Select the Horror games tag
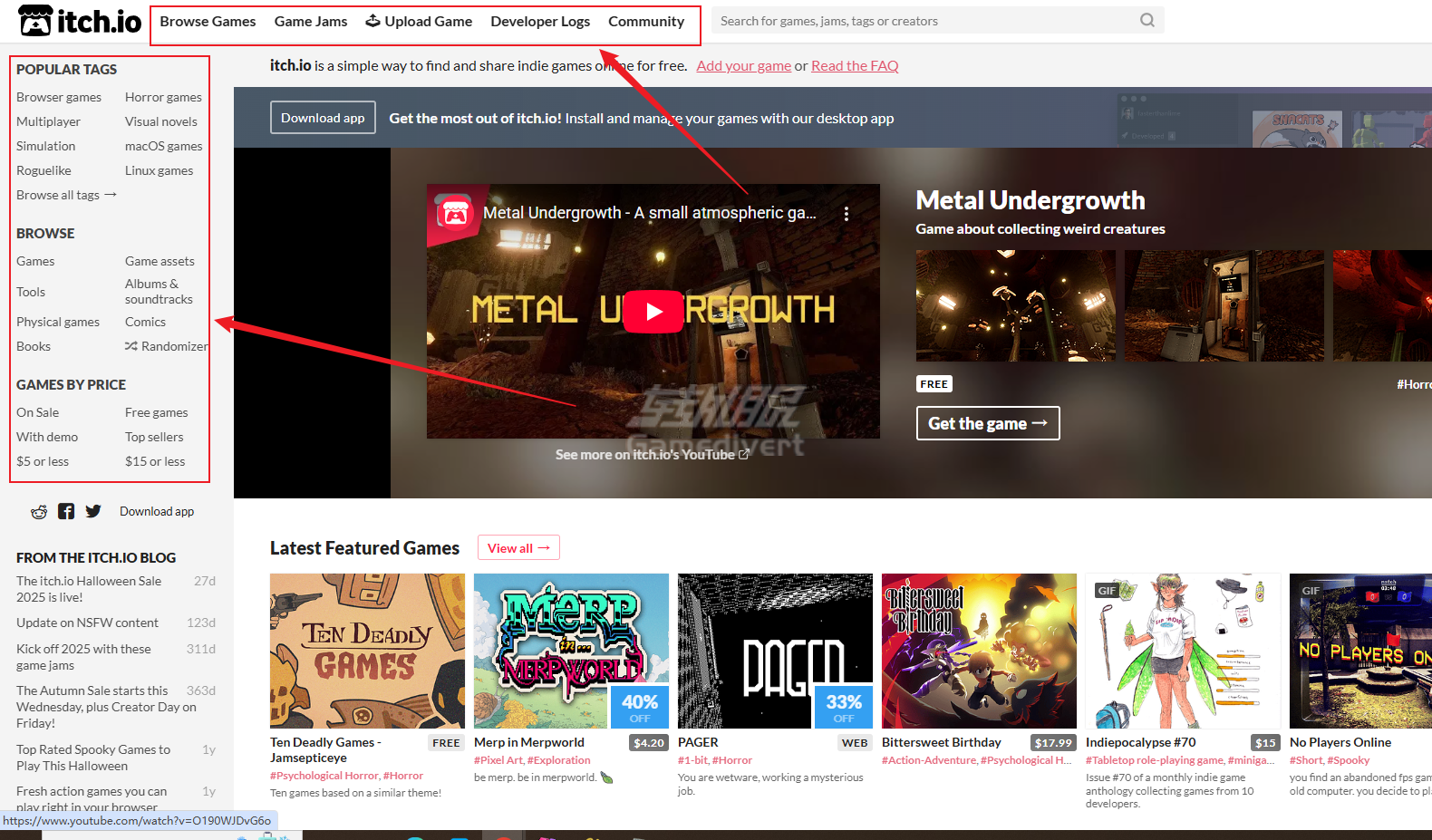This screenshot has height=840, width=1432. (163, 97)
